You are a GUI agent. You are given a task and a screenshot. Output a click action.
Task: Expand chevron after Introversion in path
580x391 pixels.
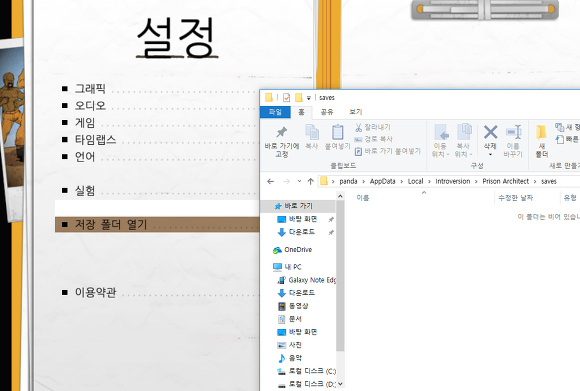click(476, 181)
